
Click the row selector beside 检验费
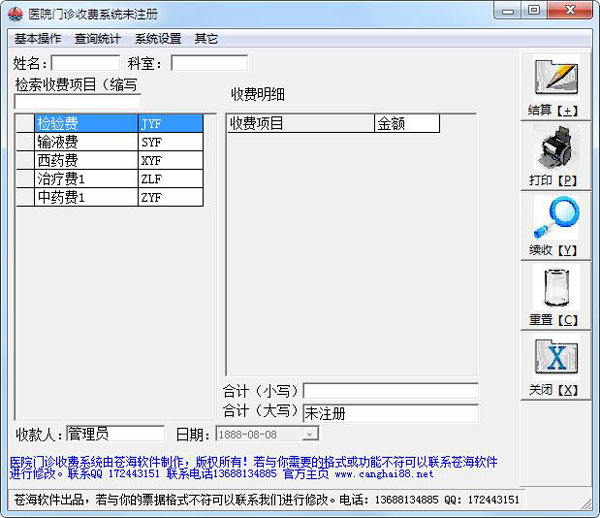tap(25, 123)
